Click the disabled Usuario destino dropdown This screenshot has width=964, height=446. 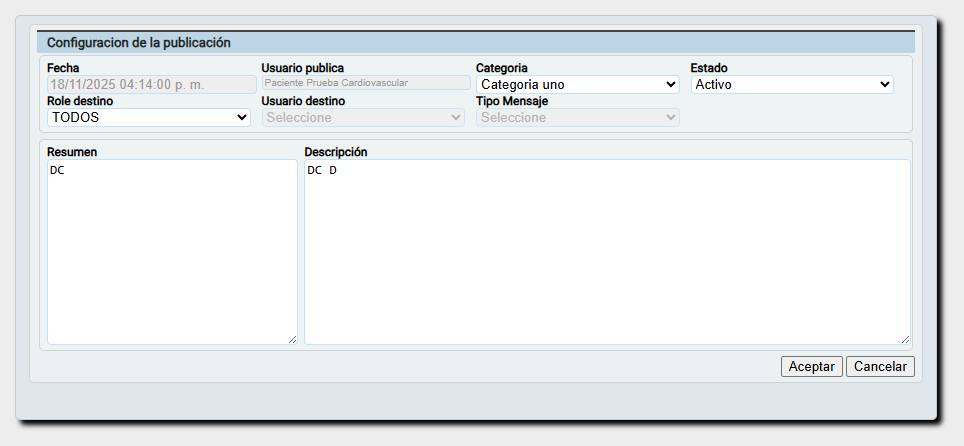tap(363, 117)
